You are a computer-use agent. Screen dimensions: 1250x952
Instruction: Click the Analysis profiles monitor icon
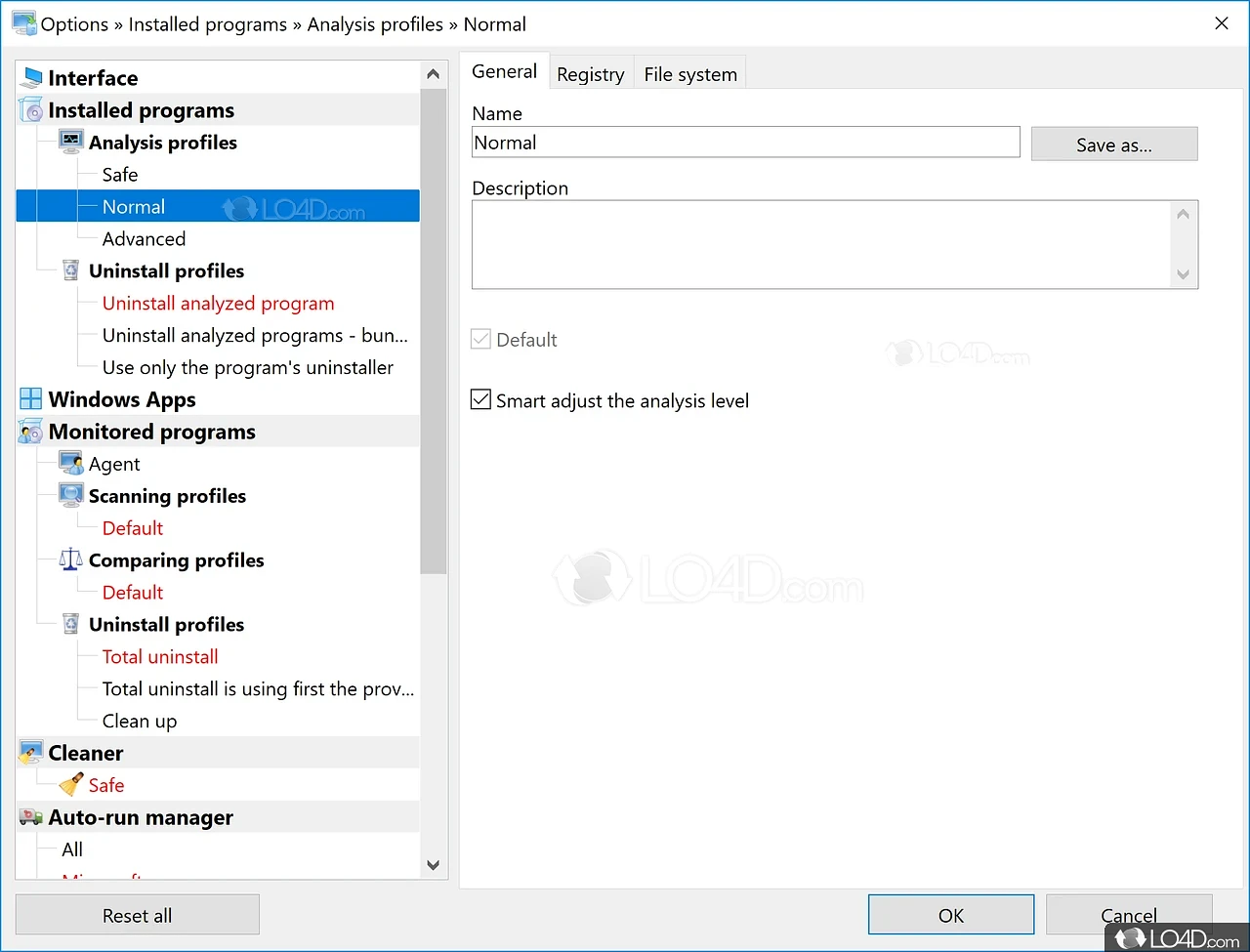coord(71,142)
